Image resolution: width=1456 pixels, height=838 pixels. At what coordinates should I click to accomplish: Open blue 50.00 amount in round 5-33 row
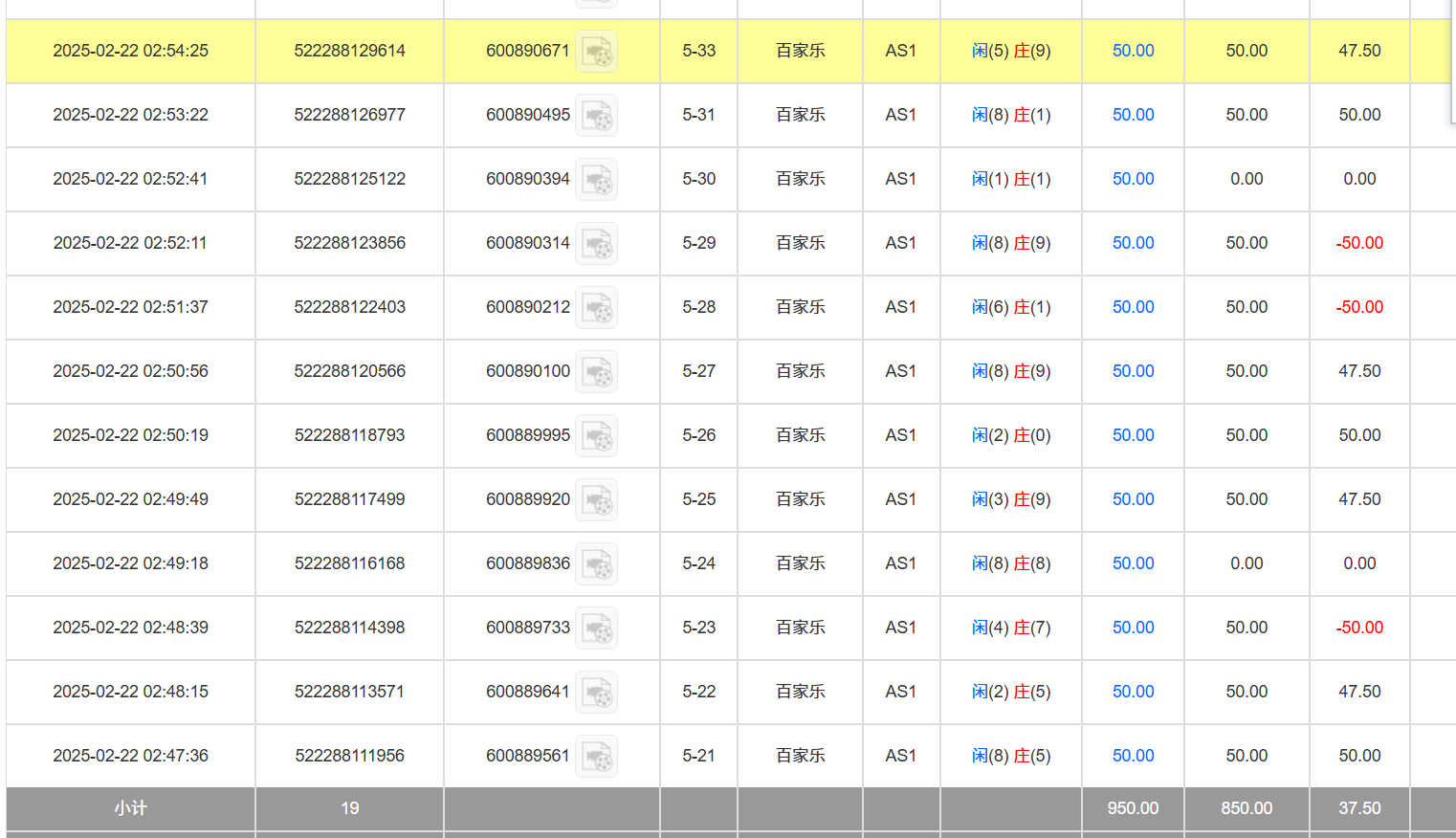1133,51
